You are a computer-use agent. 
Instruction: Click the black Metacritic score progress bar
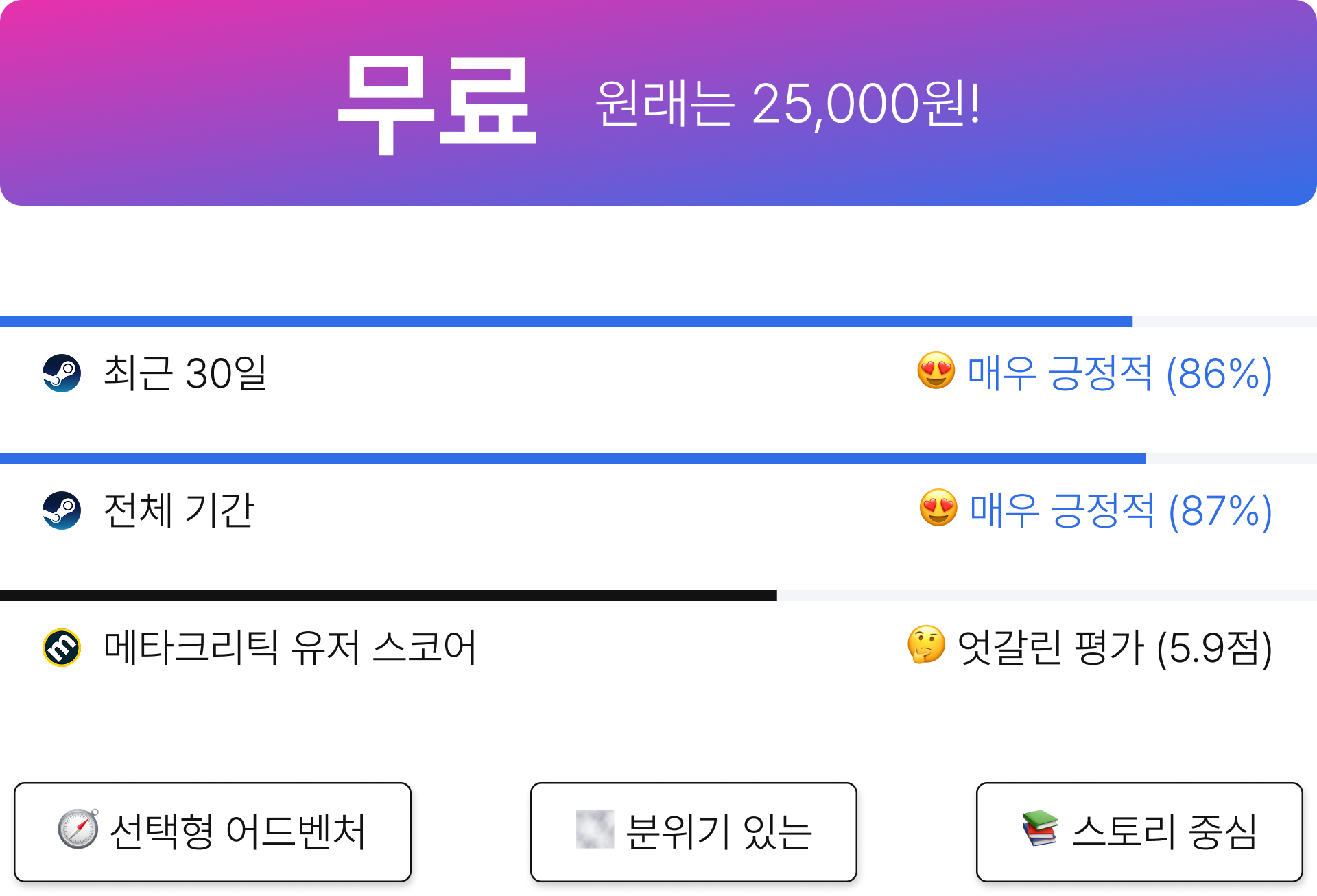[x=658, y=596]
